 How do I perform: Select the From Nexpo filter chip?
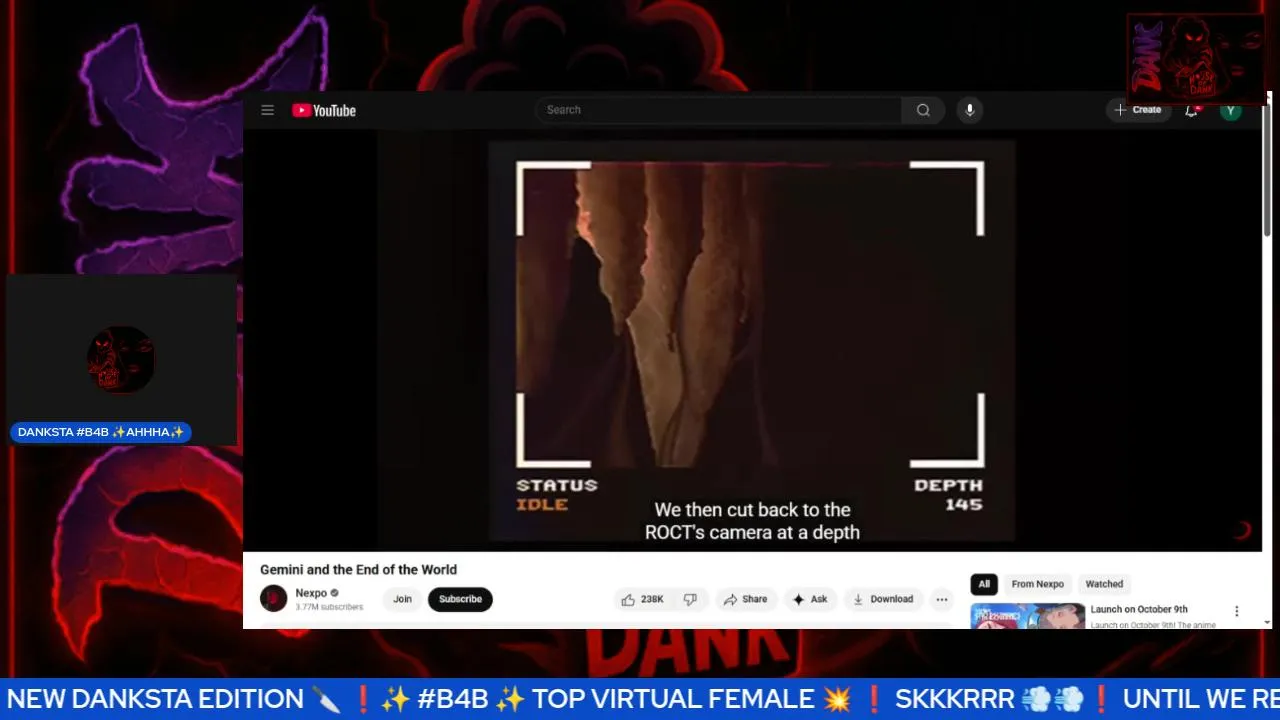pyautogui.click(x=1037, y=584)
